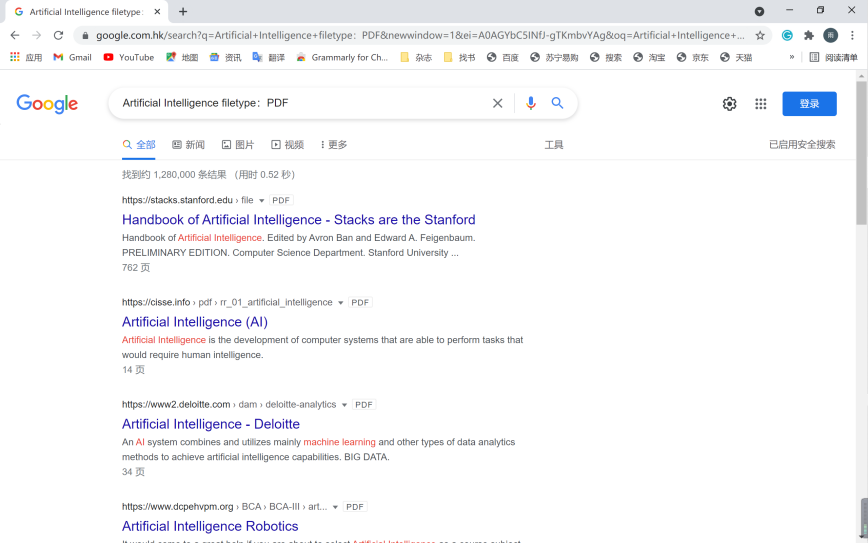Open the Google apps grid
The width and height of the screenshot is (868, 543).
761,104
